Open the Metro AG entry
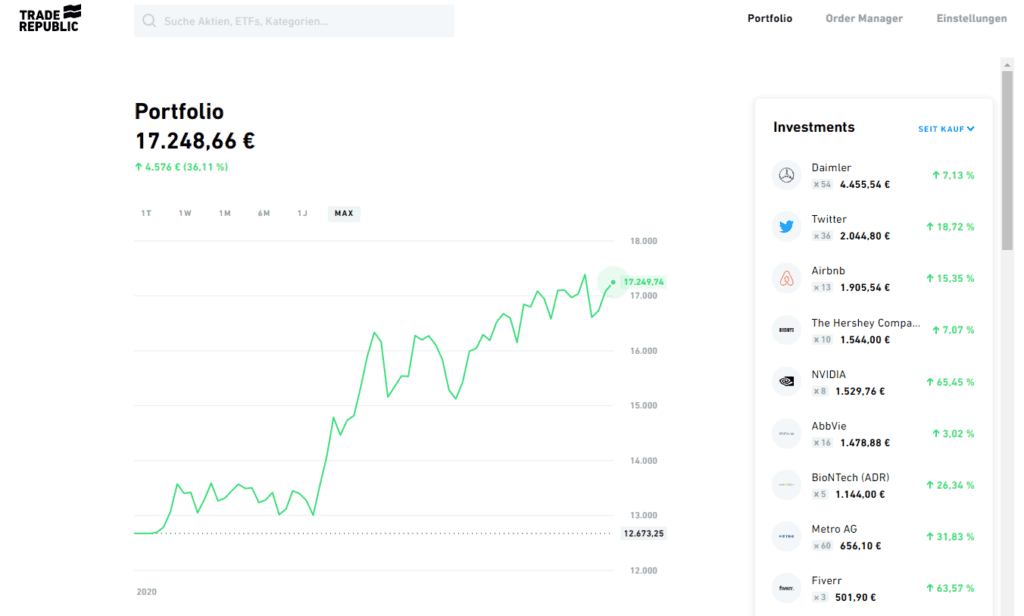Screen dimensions: 1024x616 point(873,536)
